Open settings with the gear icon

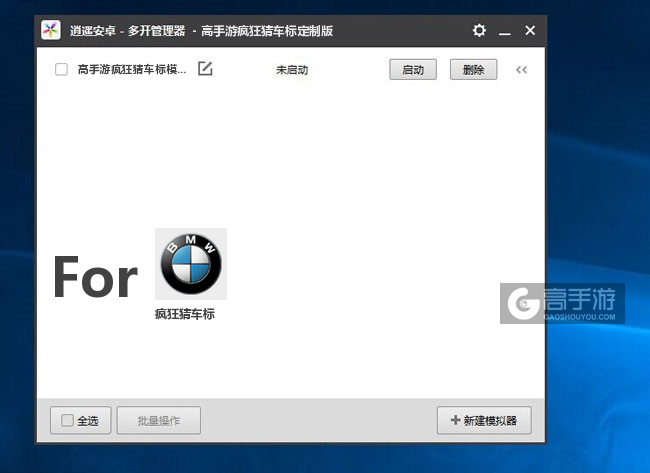pos(479,31)
